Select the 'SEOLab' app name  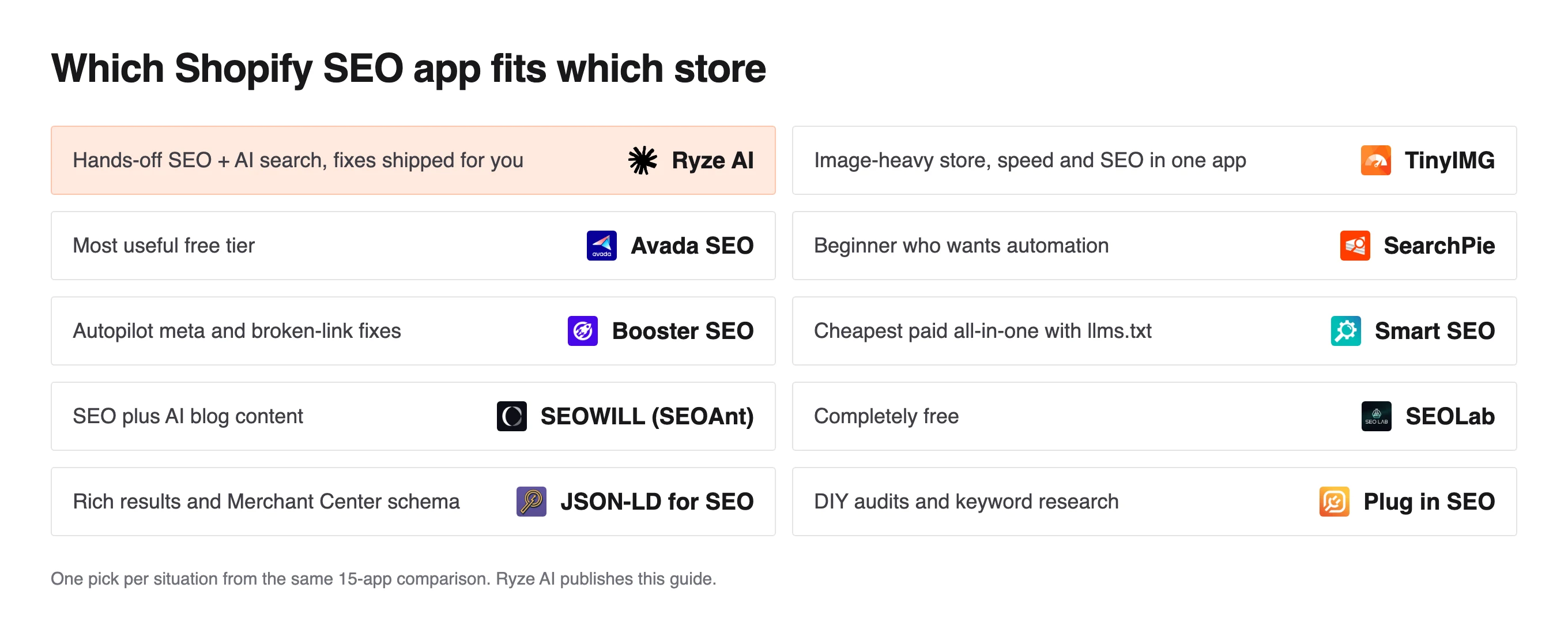(x=1450, y=416)
